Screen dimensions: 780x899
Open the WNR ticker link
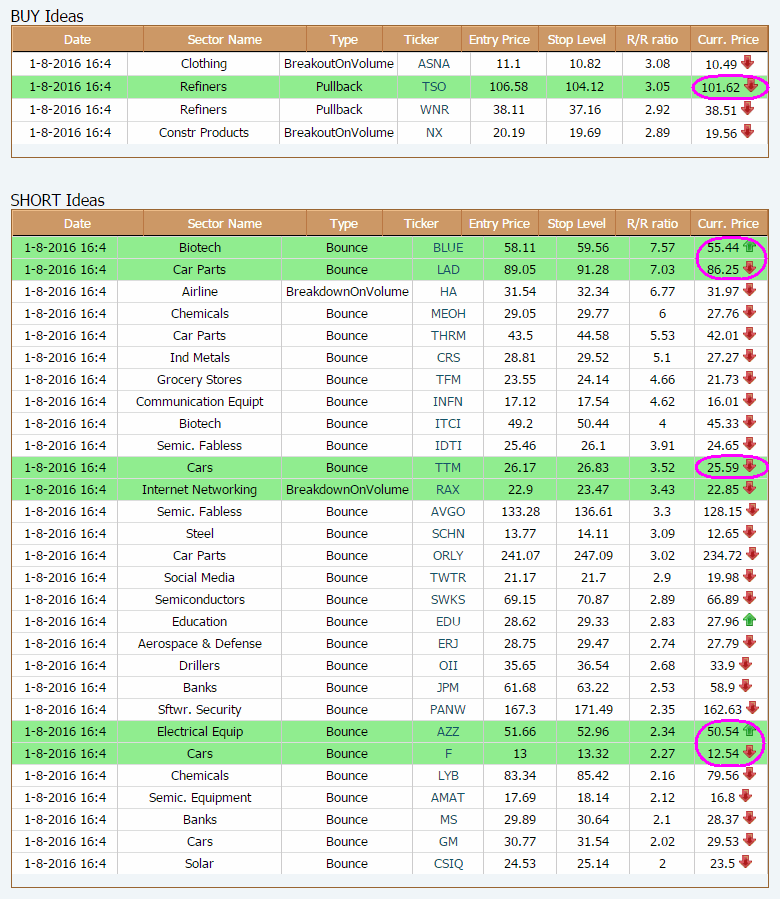434,110
